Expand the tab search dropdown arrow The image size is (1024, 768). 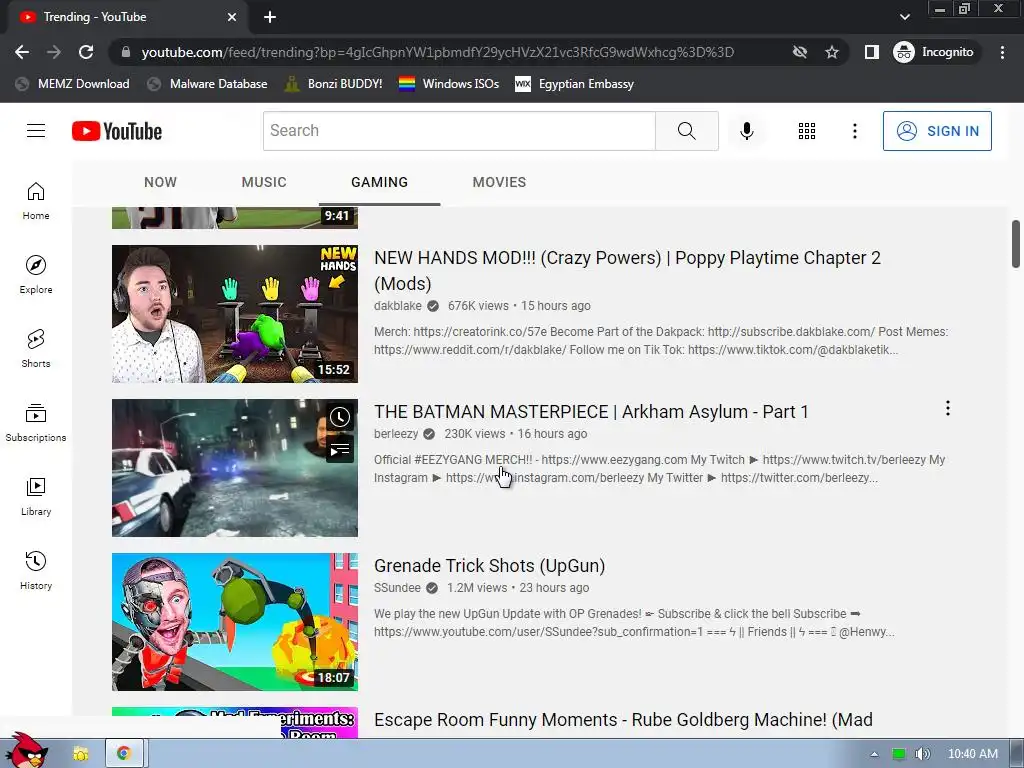tap(904, 17)
